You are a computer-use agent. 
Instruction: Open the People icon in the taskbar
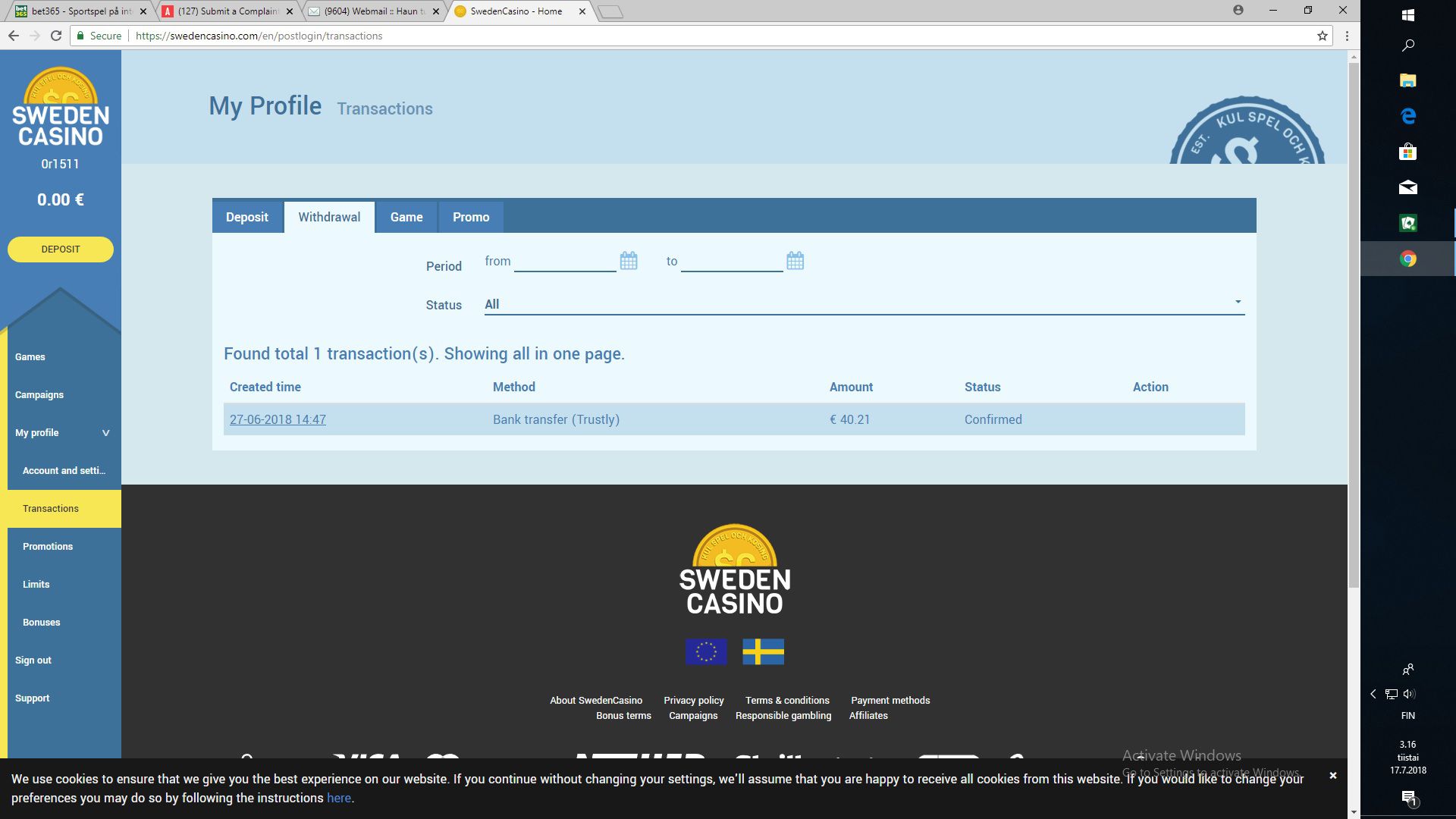[1408, 669]
